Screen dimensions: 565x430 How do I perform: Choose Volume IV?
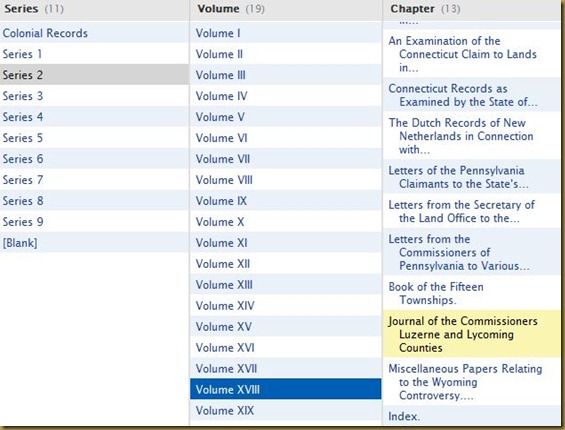tap(285, 96)
